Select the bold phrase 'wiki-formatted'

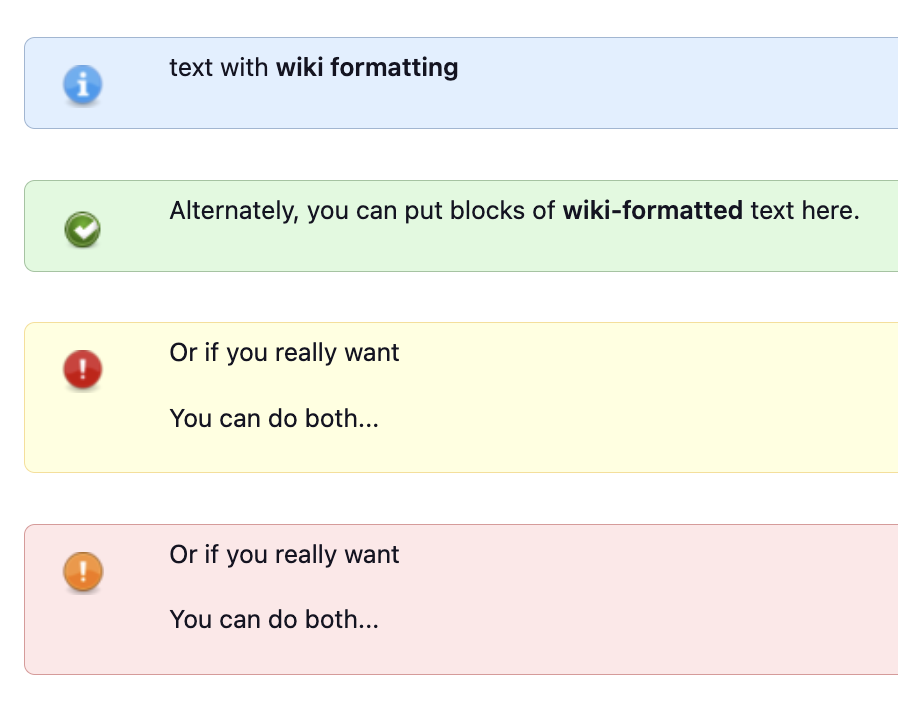[652, 211]
